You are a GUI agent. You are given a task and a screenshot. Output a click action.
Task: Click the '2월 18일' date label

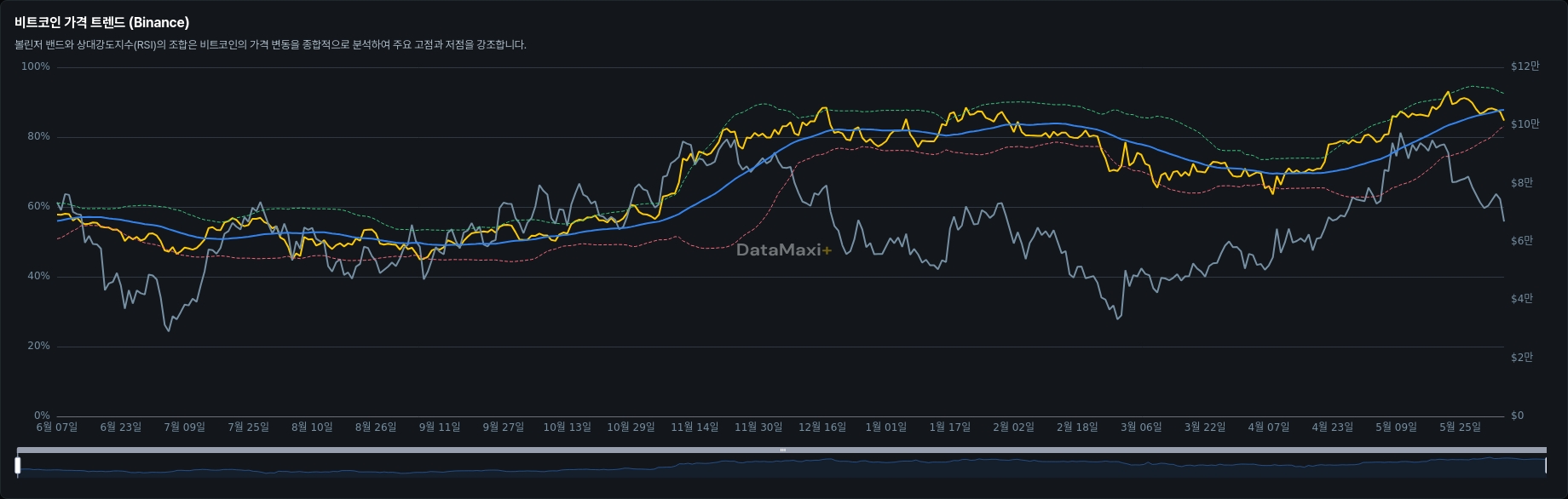tap(1077, 427)
